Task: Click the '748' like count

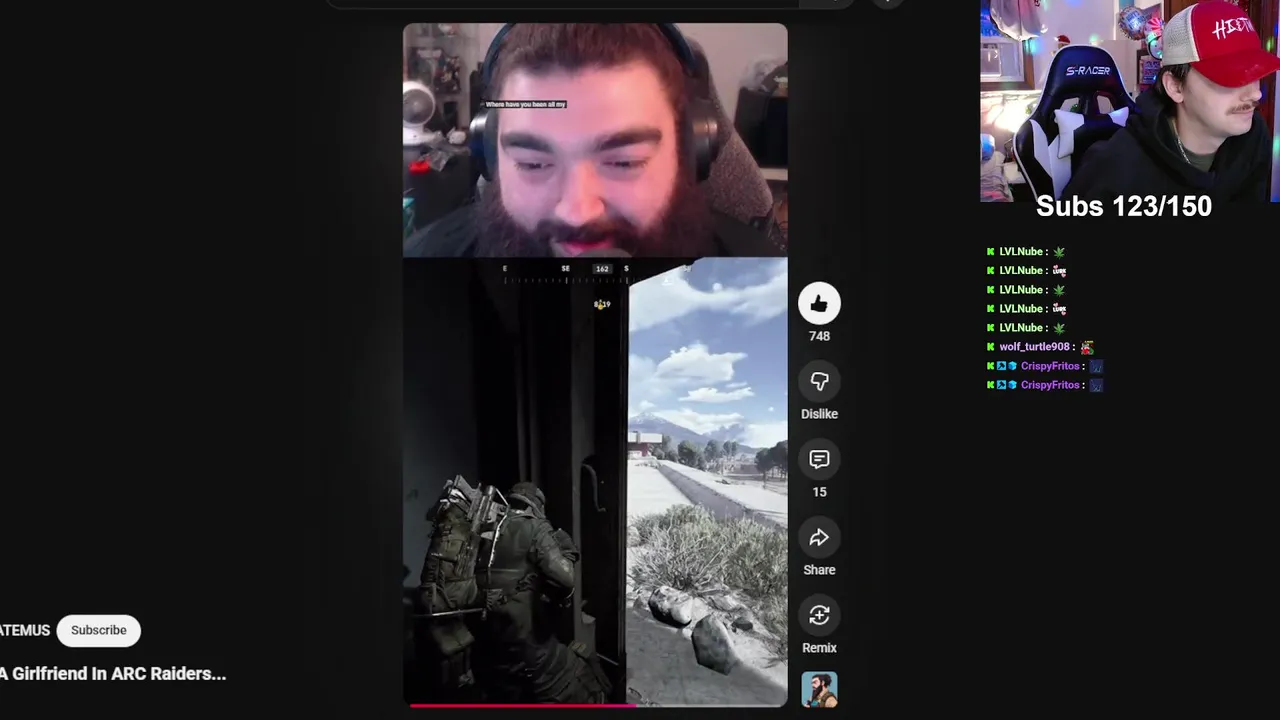Action: (819, 336)
